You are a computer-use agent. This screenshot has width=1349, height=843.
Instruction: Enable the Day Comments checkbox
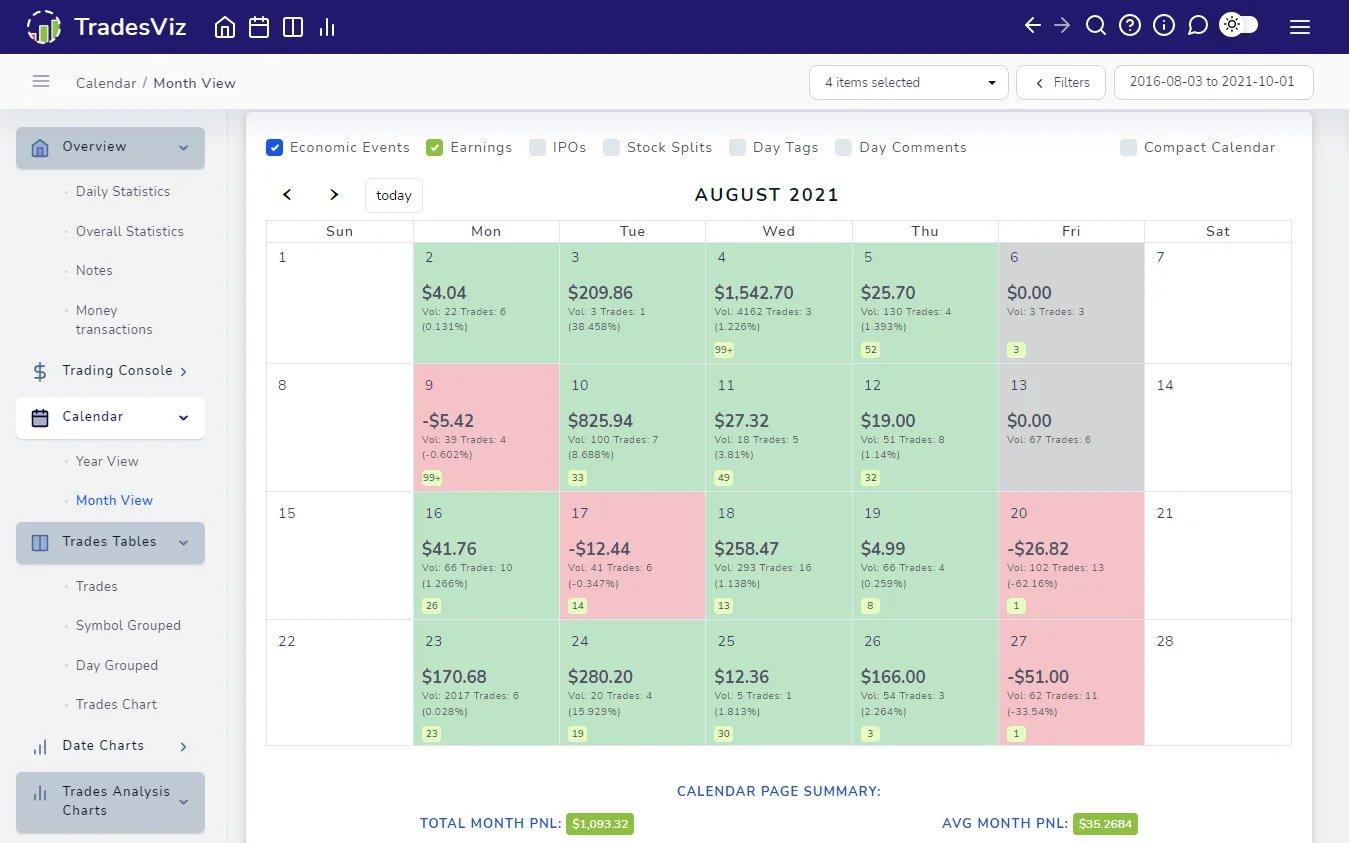pyautogui.click(x=843, y=148)
